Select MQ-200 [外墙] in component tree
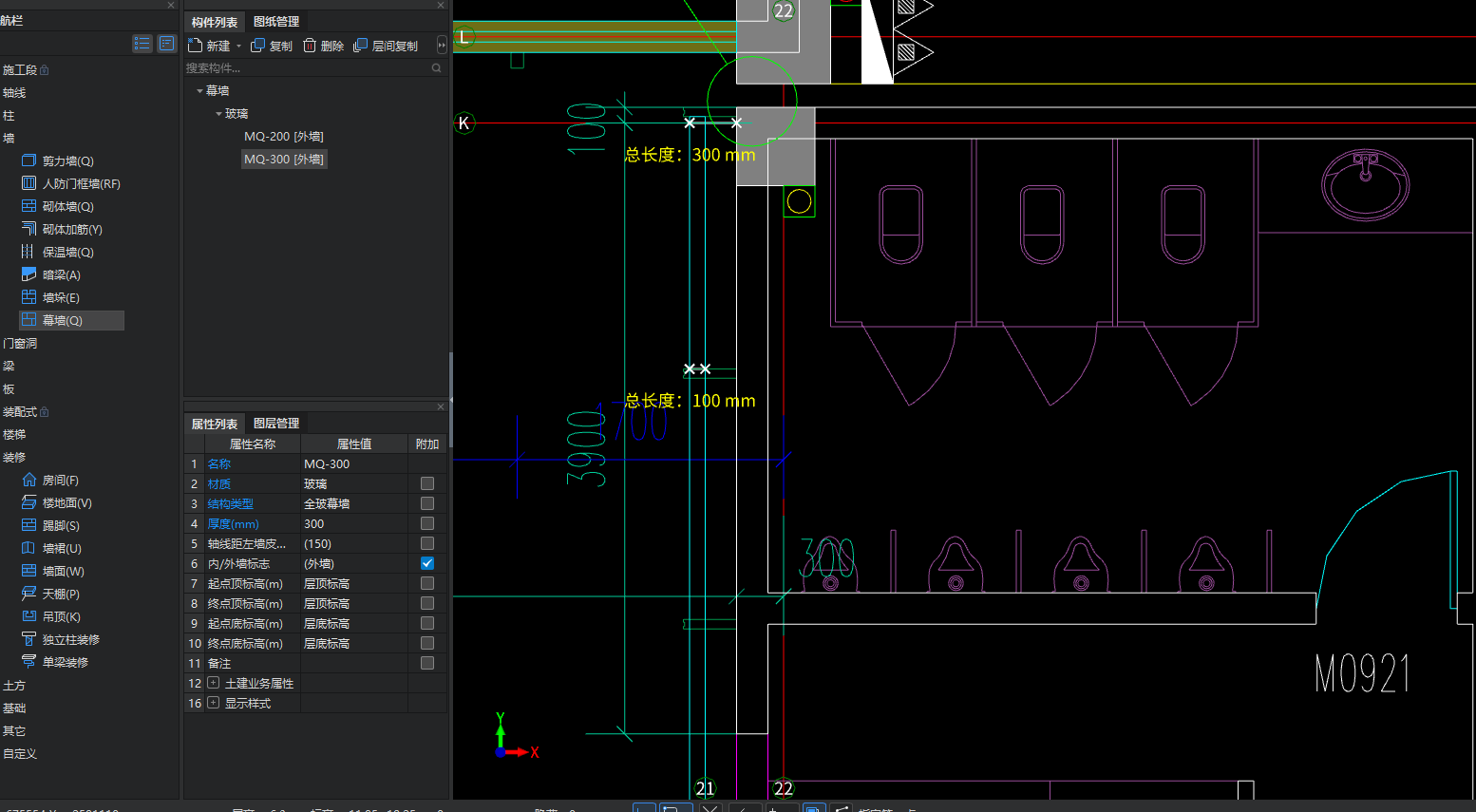 tap(284, 137)
